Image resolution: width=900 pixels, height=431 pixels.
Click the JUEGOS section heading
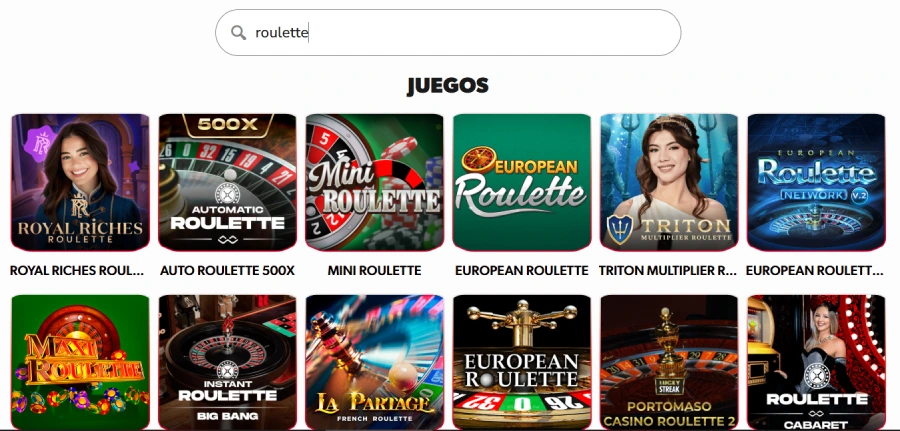click(448, 86)
